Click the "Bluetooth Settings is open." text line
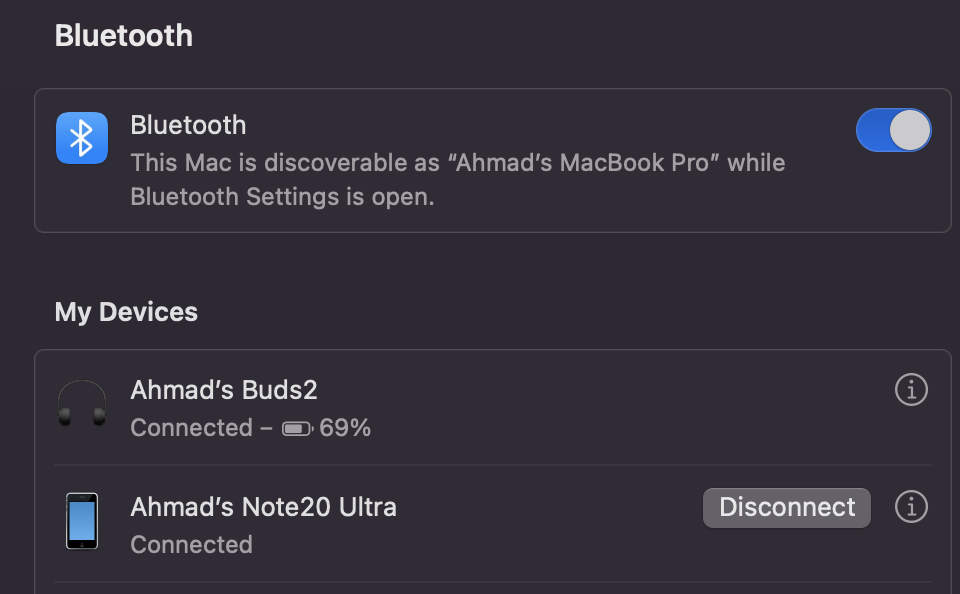The width and height of the screenshot is (960, 594). click(282, 197)
